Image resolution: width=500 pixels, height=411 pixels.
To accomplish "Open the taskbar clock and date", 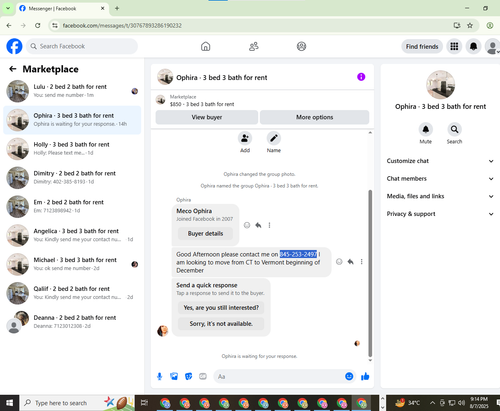I will (479, 403).
